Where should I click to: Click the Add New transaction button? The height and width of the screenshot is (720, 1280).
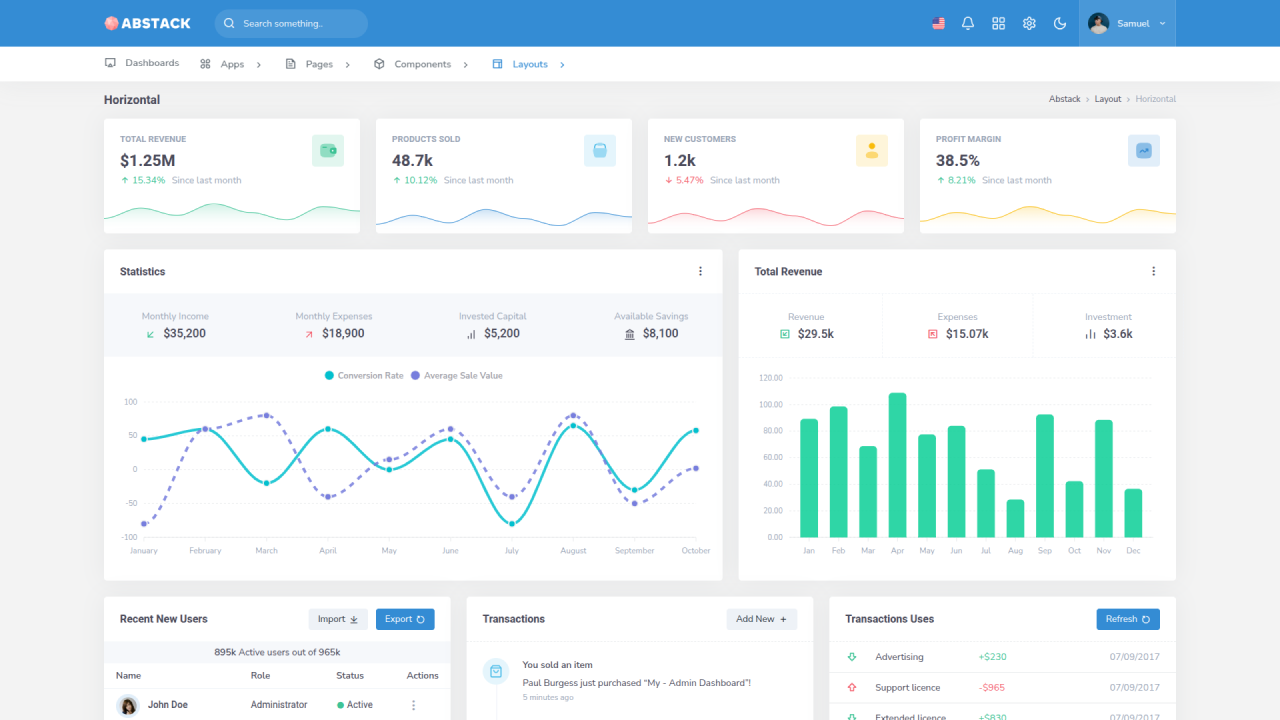click(x=762, y=619)
